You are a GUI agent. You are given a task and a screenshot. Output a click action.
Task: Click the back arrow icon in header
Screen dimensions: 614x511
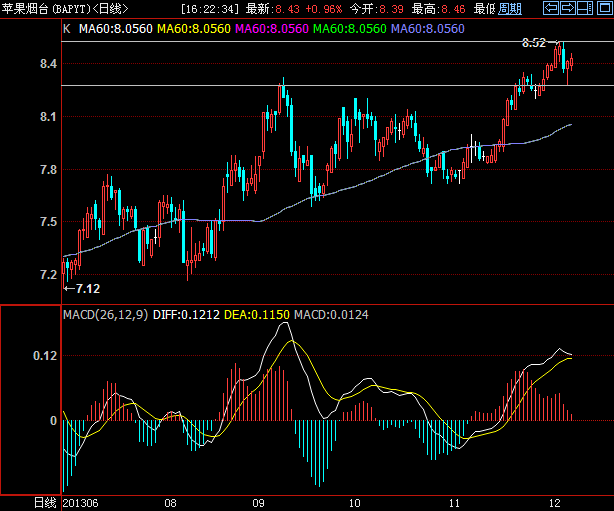[x=551, y=8]
